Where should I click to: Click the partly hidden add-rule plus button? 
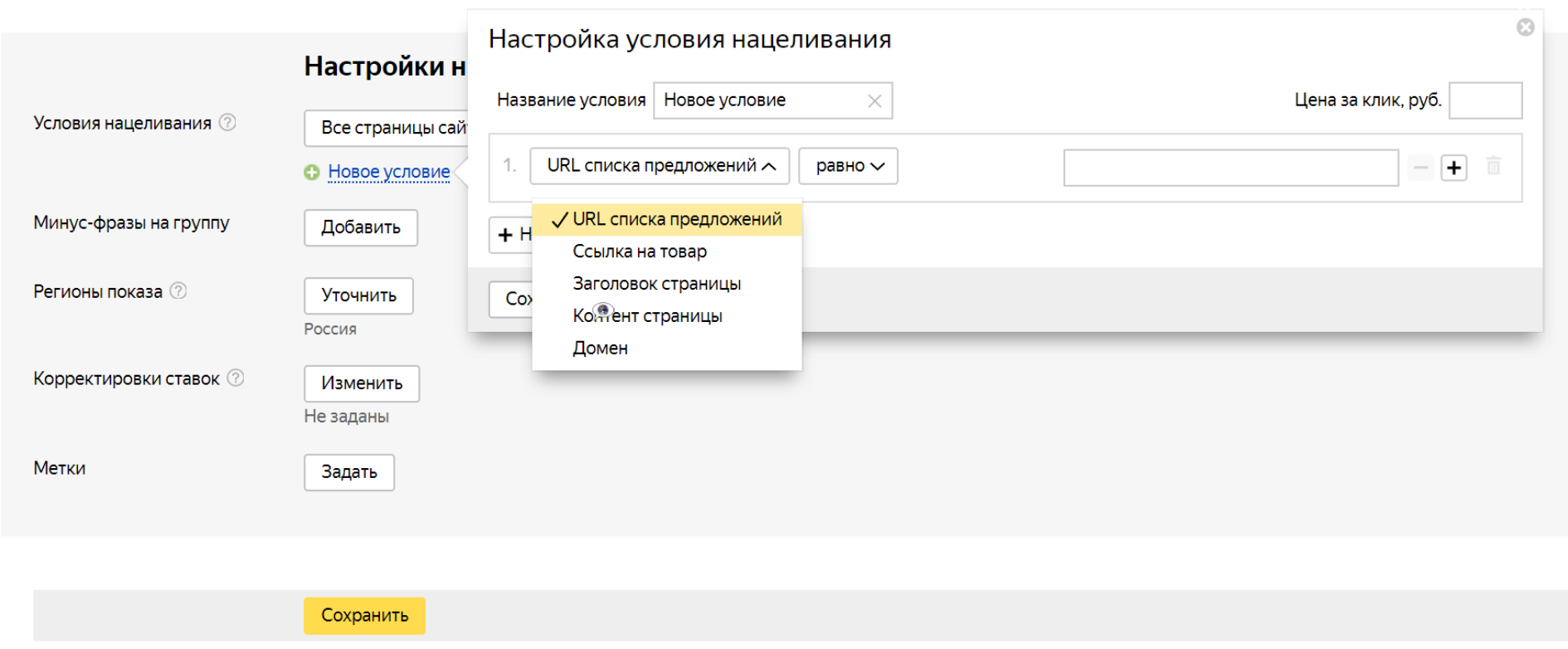tap(510, 235)
